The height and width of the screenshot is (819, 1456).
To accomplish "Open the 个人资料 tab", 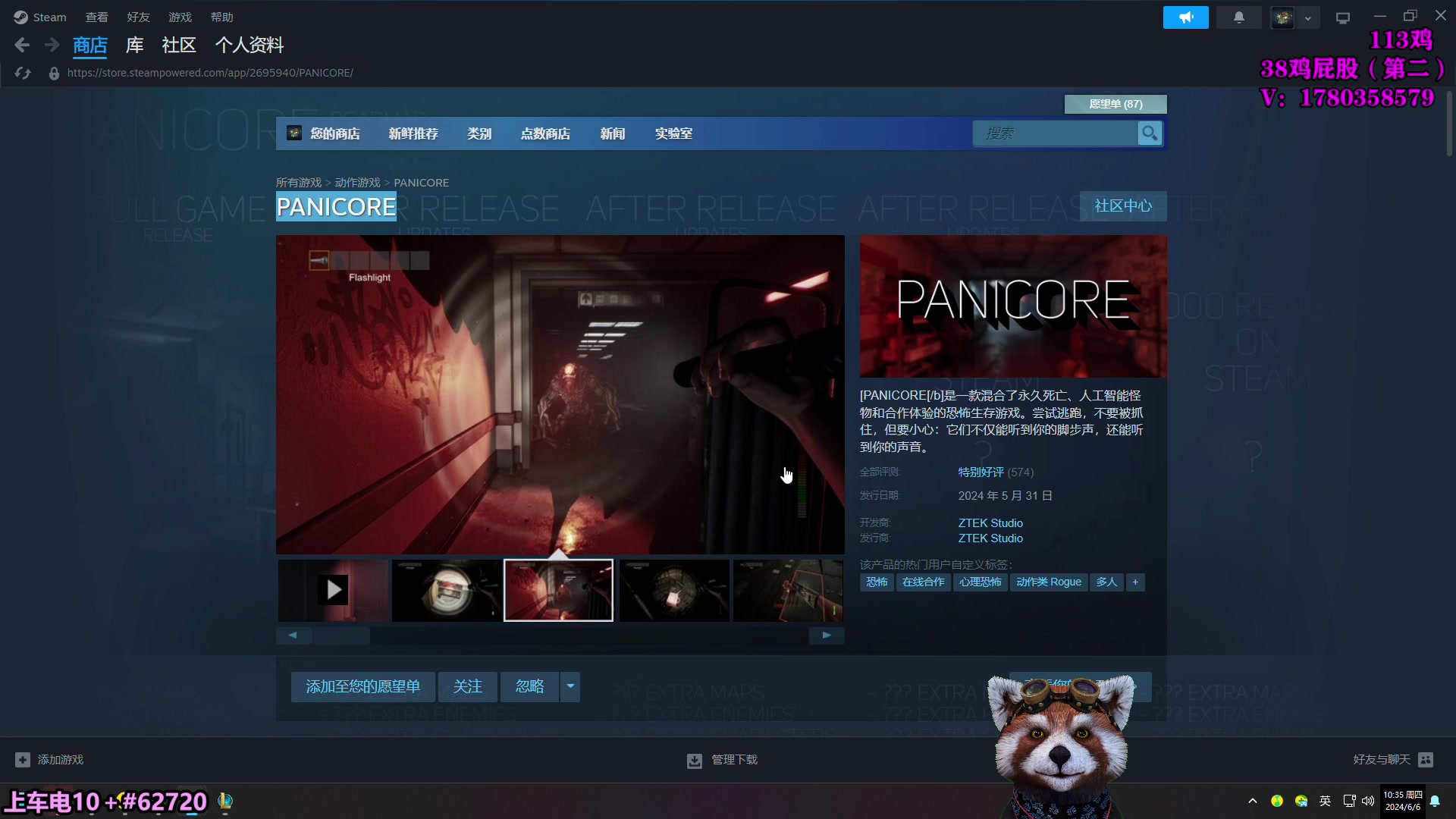I will point(249,45).
